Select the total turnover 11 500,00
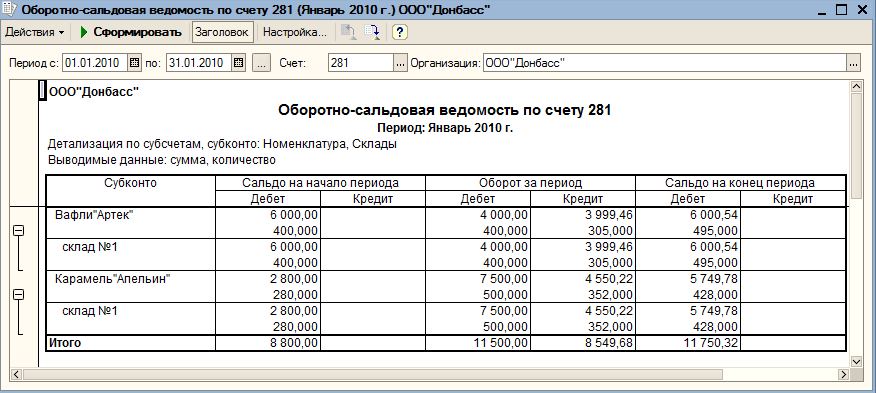 [500, 343]
